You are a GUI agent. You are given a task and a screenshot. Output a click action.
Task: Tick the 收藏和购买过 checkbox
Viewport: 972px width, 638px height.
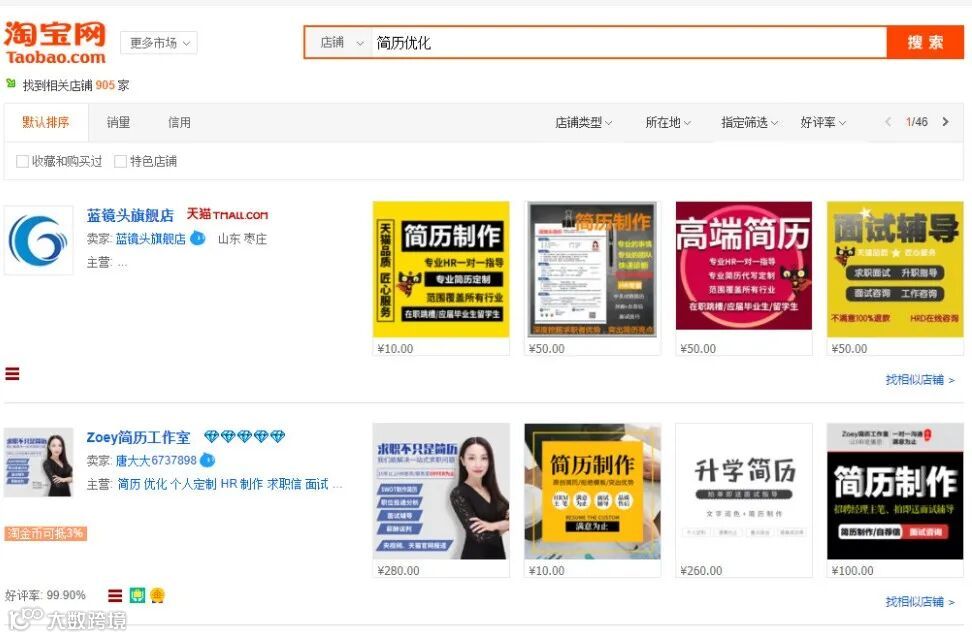[22, 161]
